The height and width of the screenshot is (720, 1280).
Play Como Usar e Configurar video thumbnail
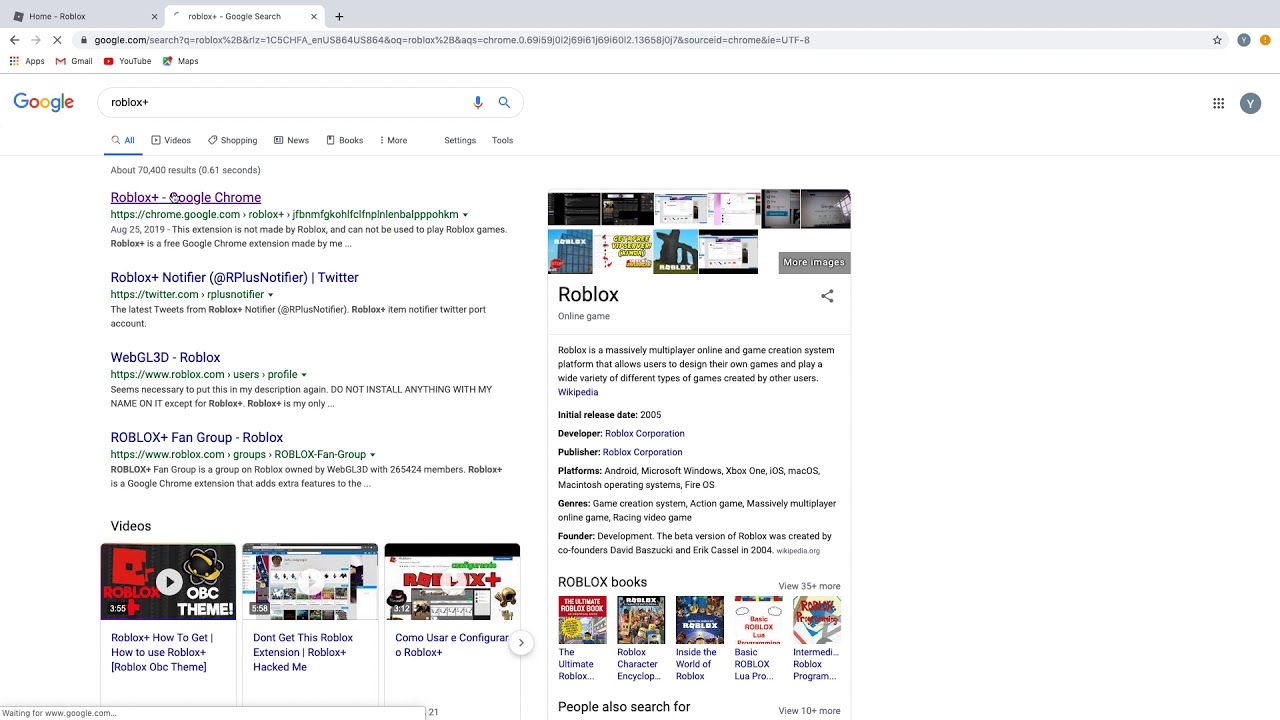pyautogui.click(x=452, y=582)
